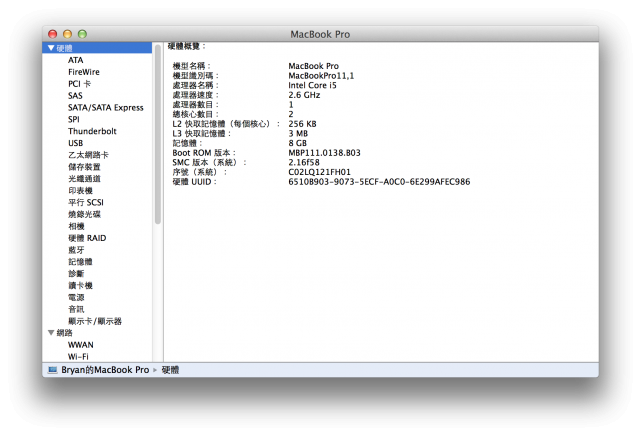Click the 硬體概覽 heading
The width and height of the screenshot is (640, 436).
click(x=186, y=46)
